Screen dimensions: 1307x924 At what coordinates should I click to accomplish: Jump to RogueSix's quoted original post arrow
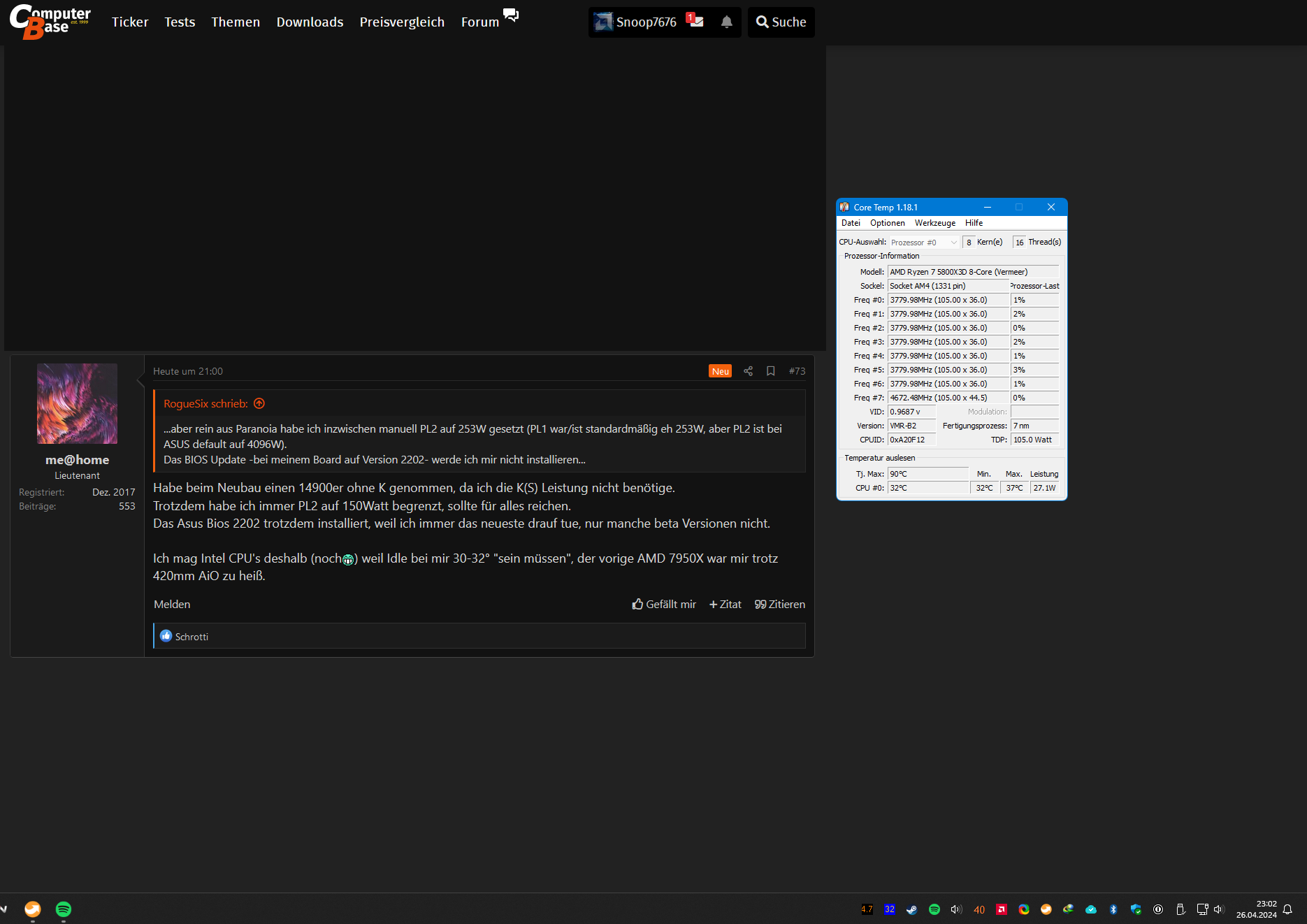[259, 403]
